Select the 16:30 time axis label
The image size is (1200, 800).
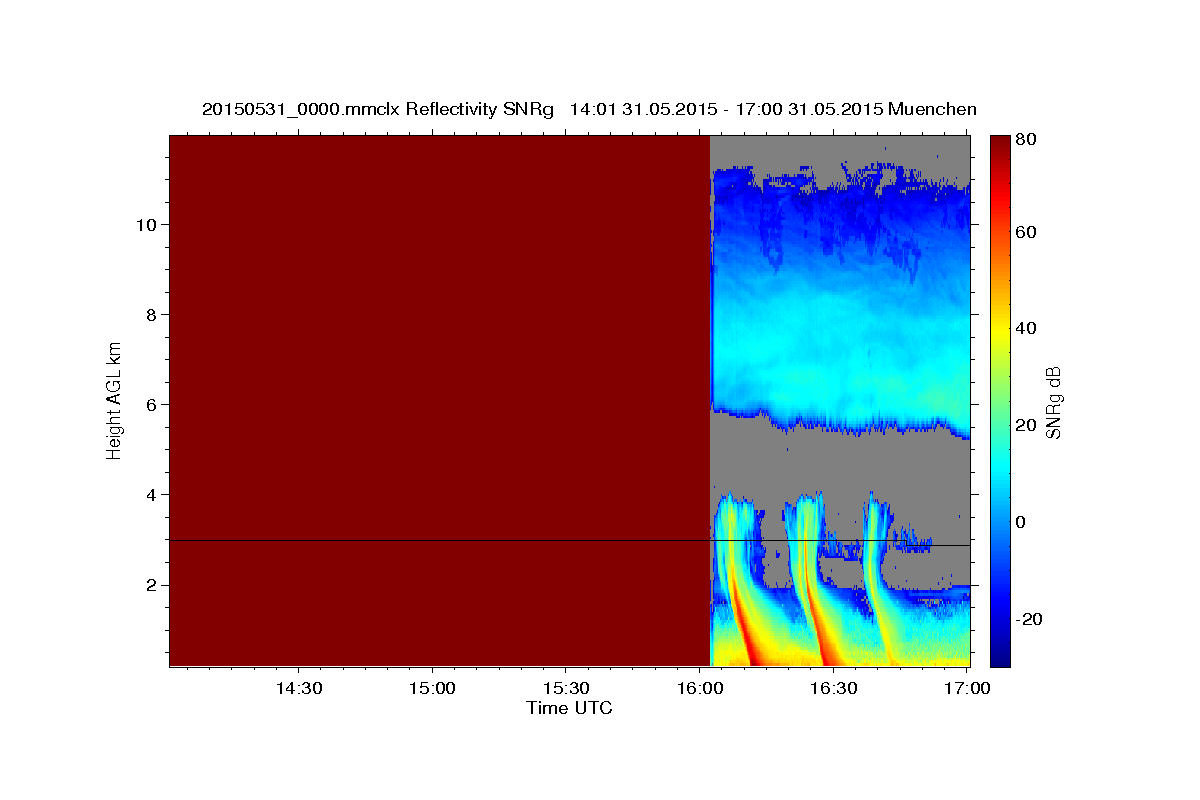[834, 689]
